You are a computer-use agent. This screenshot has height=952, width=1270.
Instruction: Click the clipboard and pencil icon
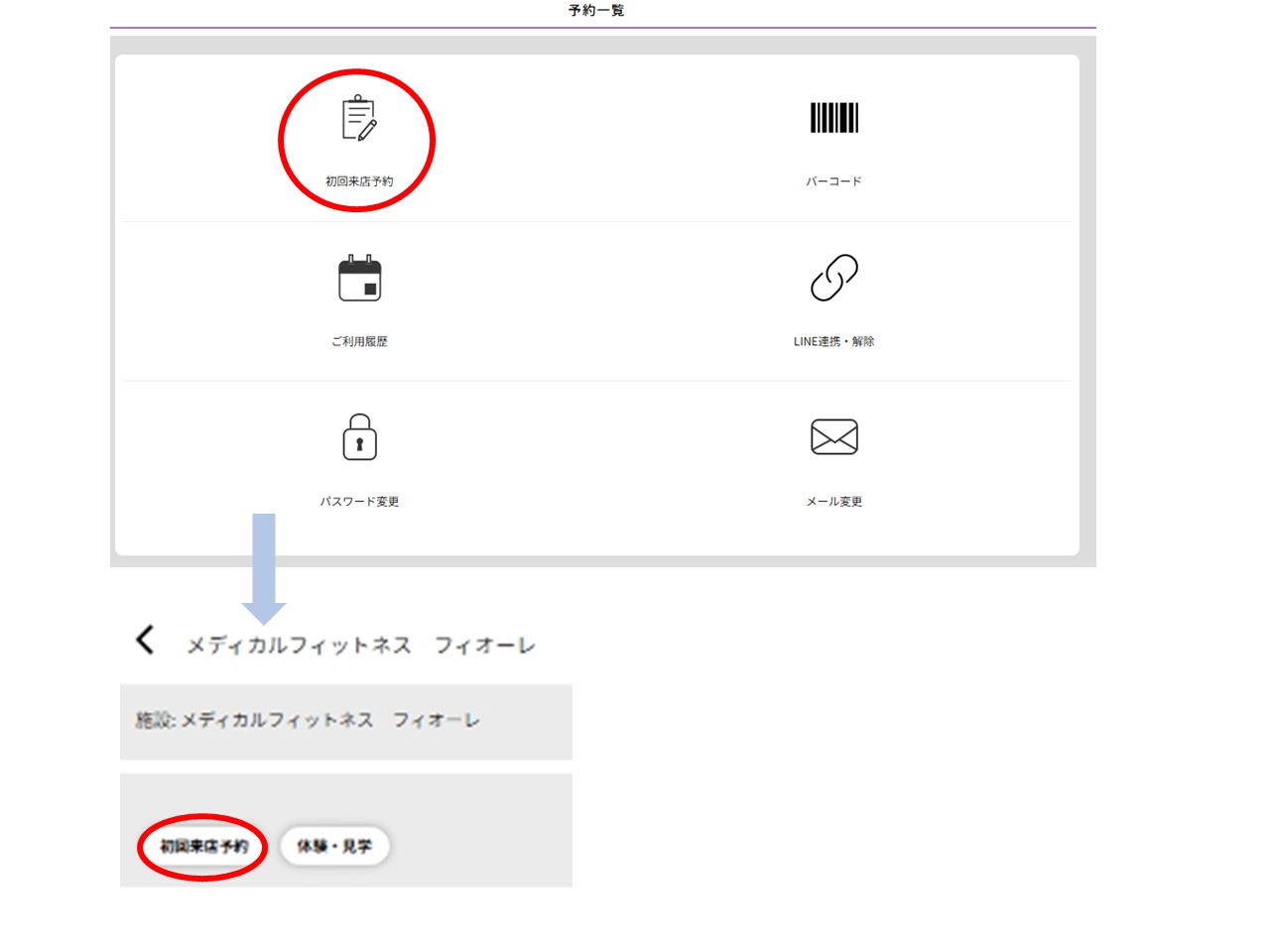click(358, 119)
